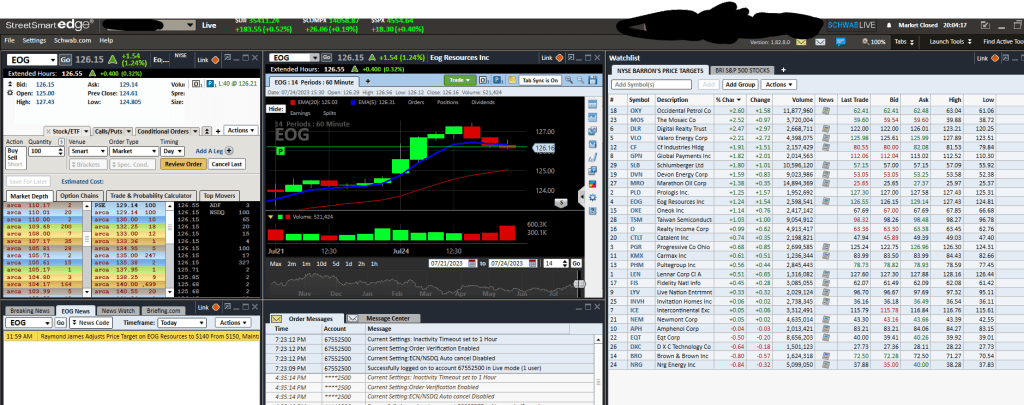Select Buy in the Action box
This screenshot has width=1024, height=405.
coord(13,150)
